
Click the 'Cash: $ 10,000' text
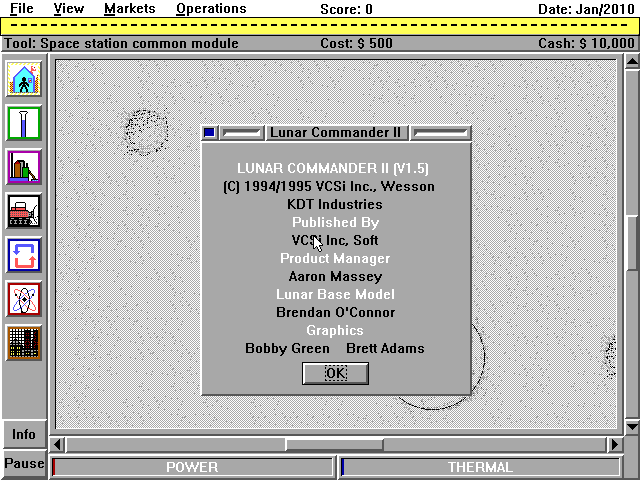coord(586,43)
